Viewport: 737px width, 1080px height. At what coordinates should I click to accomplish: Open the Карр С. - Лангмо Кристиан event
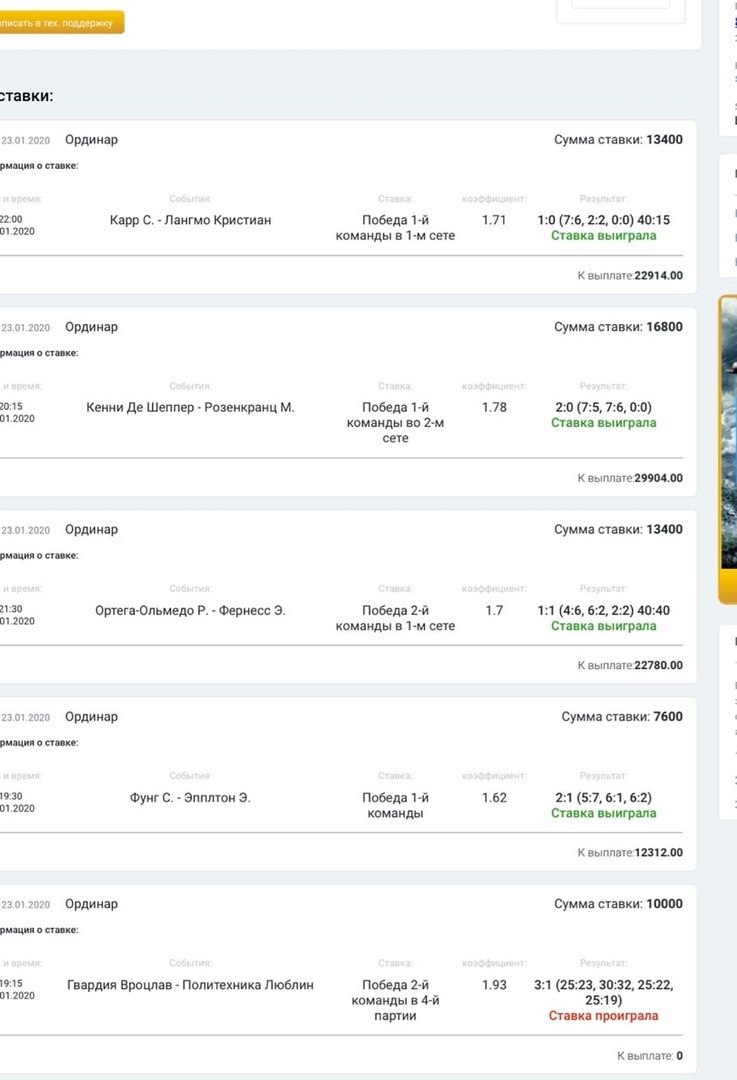[x=190, y=220]
